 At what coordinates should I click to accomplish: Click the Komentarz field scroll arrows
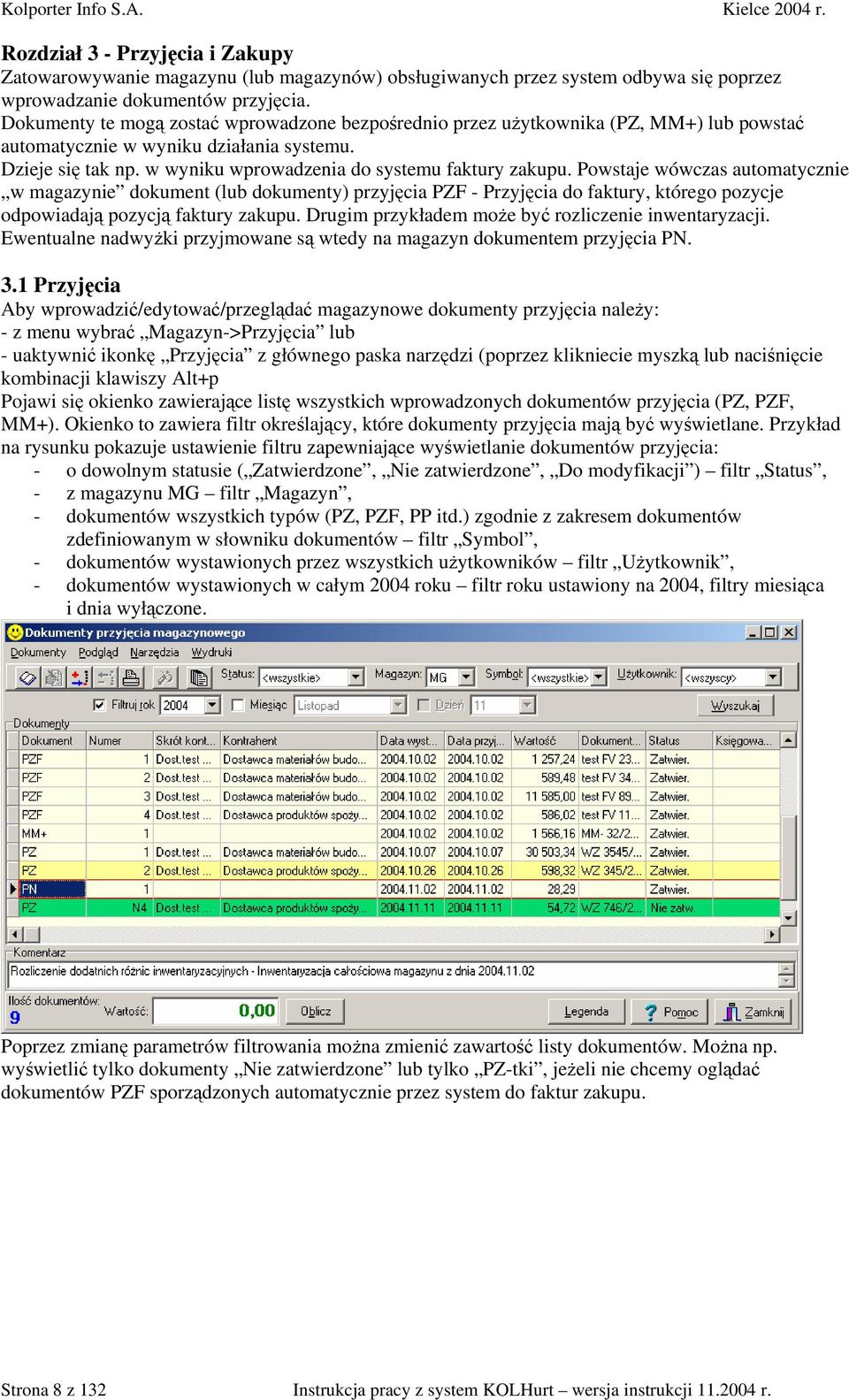786,975
